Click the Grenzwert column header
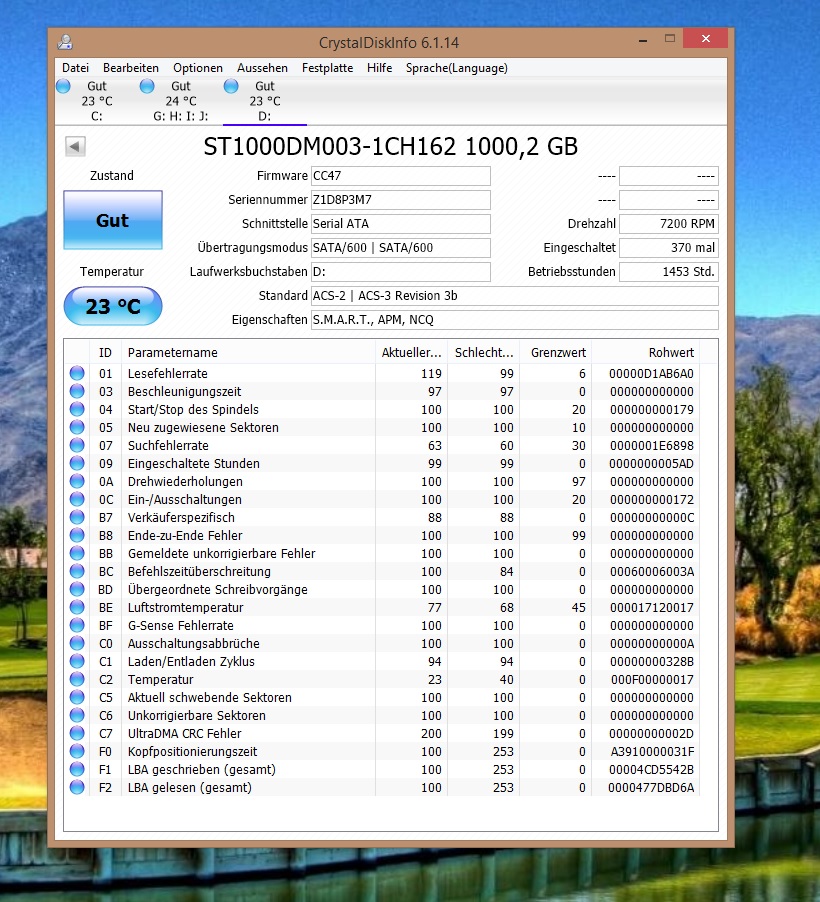 point(558,352)
